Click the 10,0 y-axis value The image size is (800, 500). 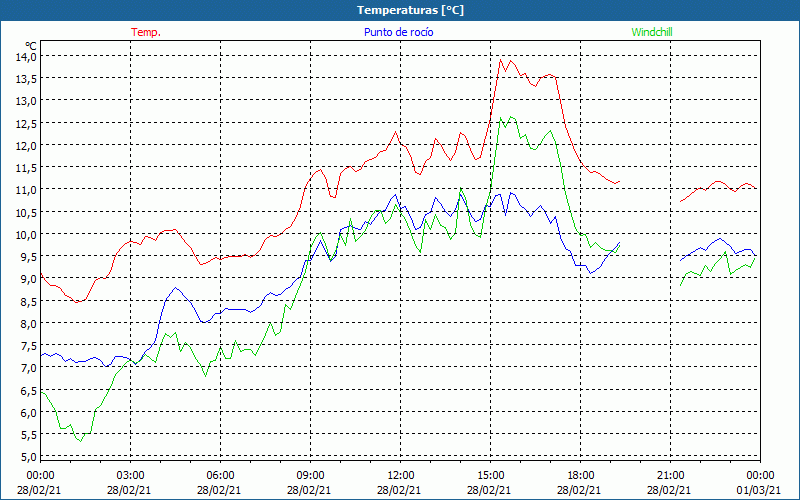click(x=26, y=235)
